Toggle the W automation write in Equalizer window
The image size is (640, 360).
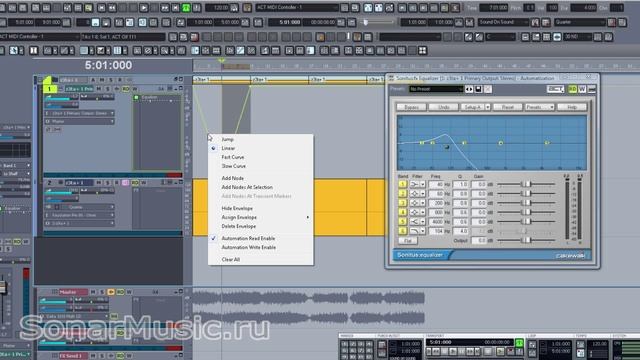pos(582,89)
